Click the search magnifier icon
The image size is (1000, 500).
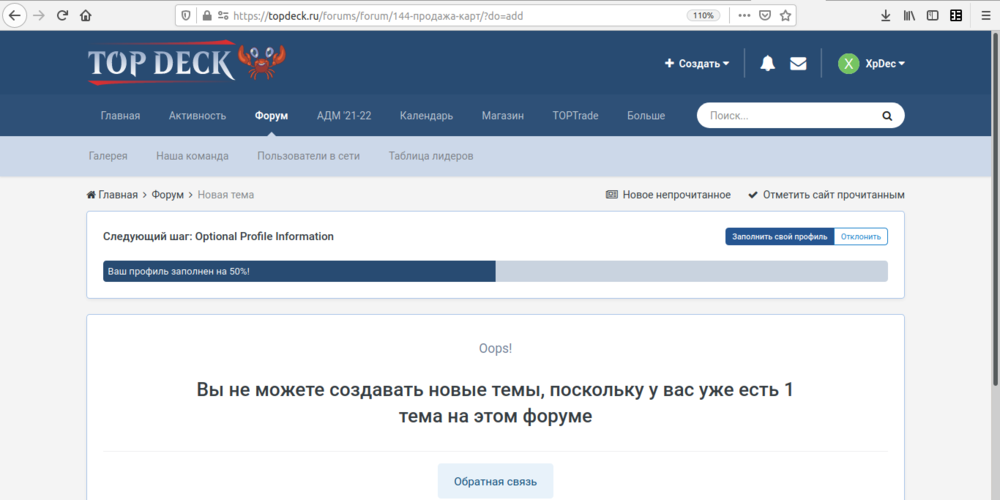click(886, 116)
